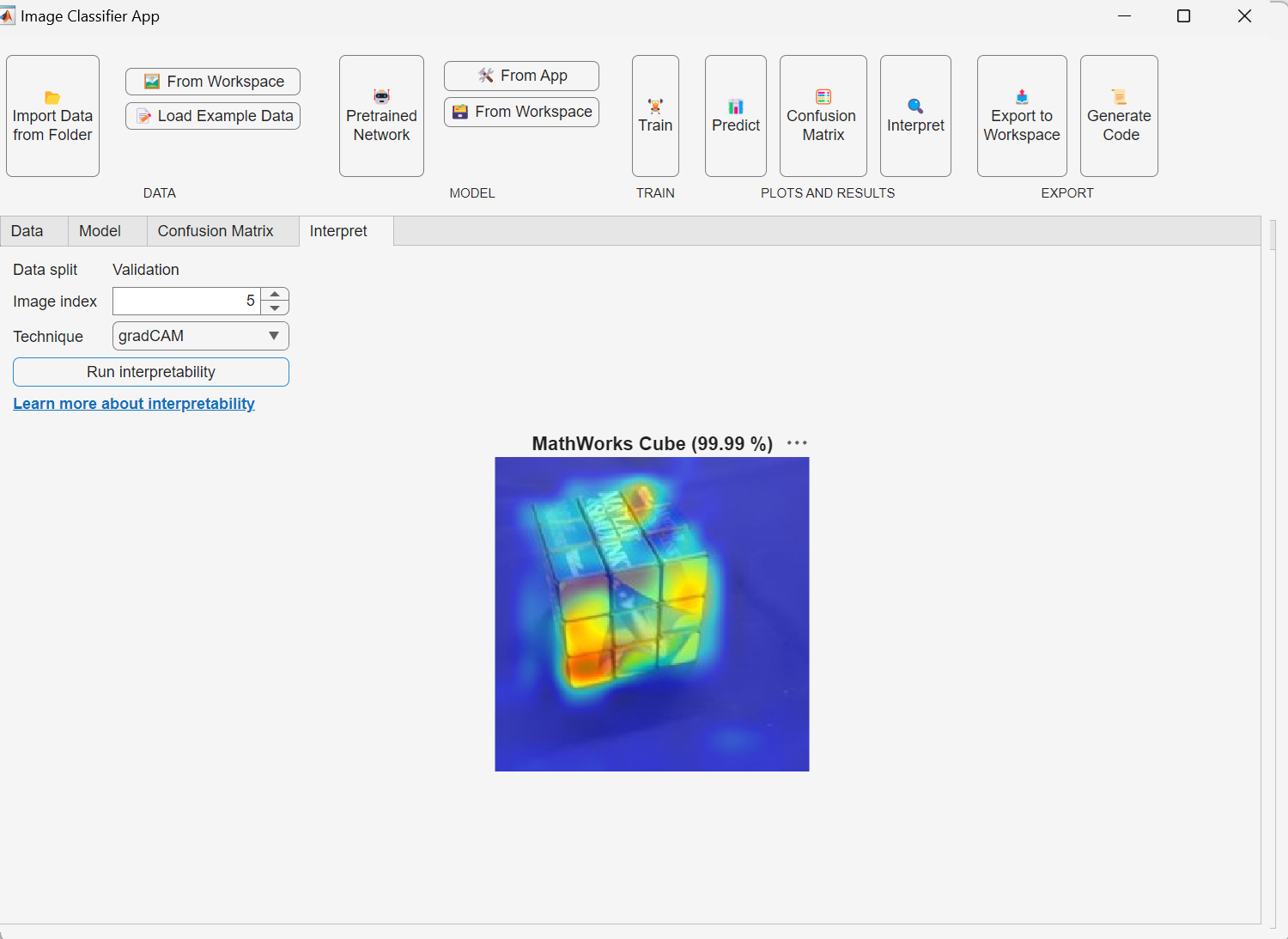This screenshot has height=939, width=1288.
Task: Increase image index with up arrow
Action: click(275, 295)
